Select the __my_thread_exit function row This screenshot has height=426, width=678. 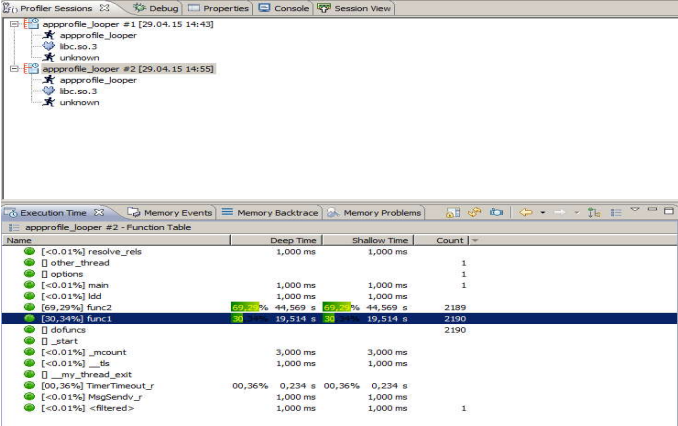[339, 375]
